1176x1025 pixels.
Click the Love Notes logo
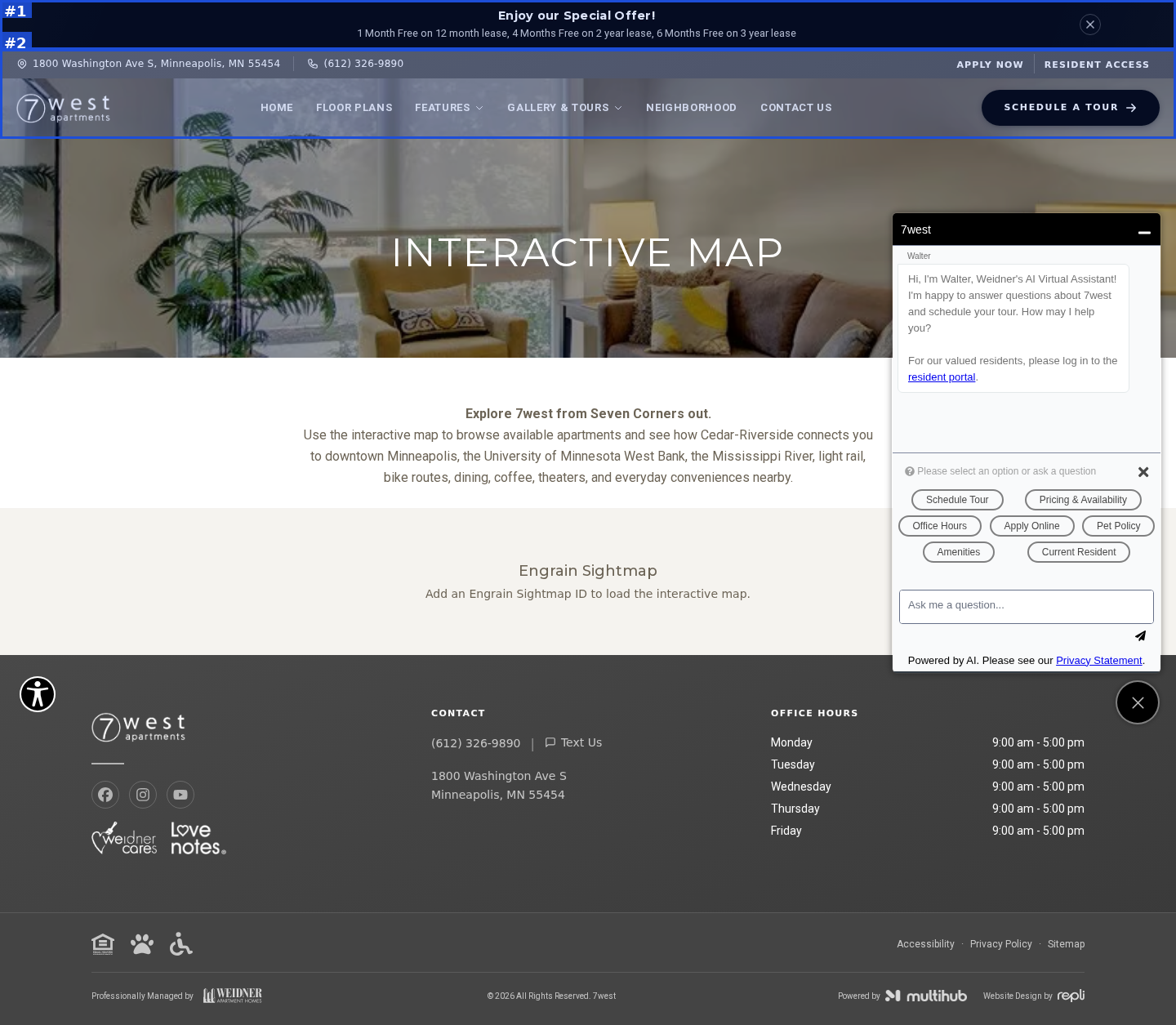point(198,839)
